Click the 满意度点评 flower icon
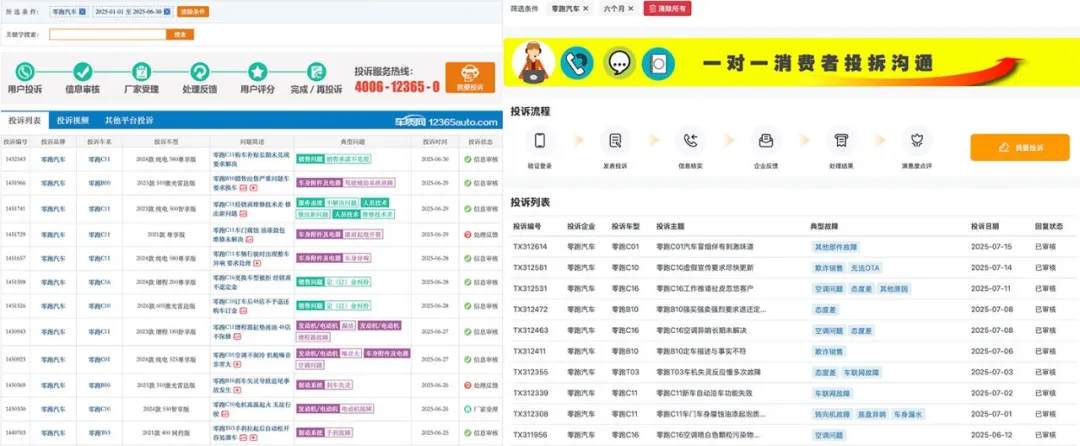The height and width of the screenshot is (446, 1080). pyautogui.click(x=915, y=140)
